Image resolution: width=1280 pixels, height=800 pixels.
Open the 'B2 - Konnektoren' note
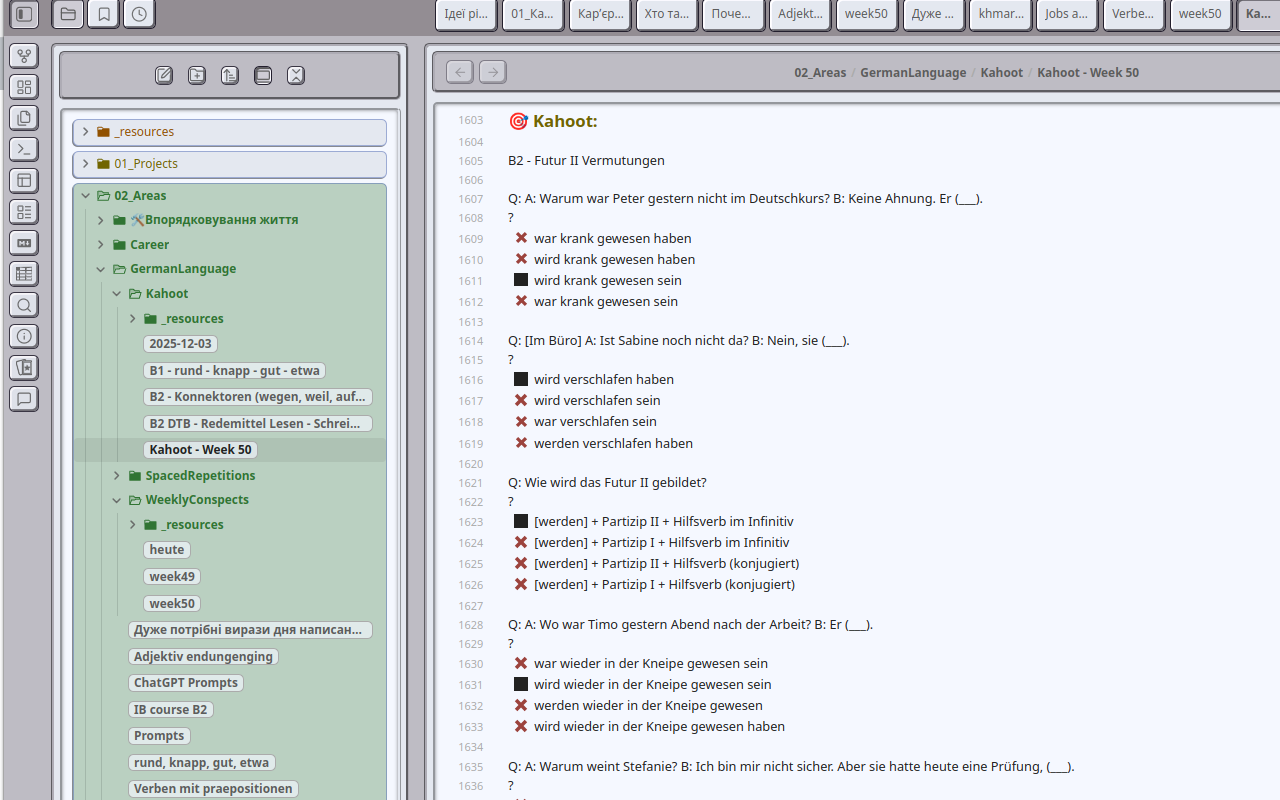coord(258,397)
